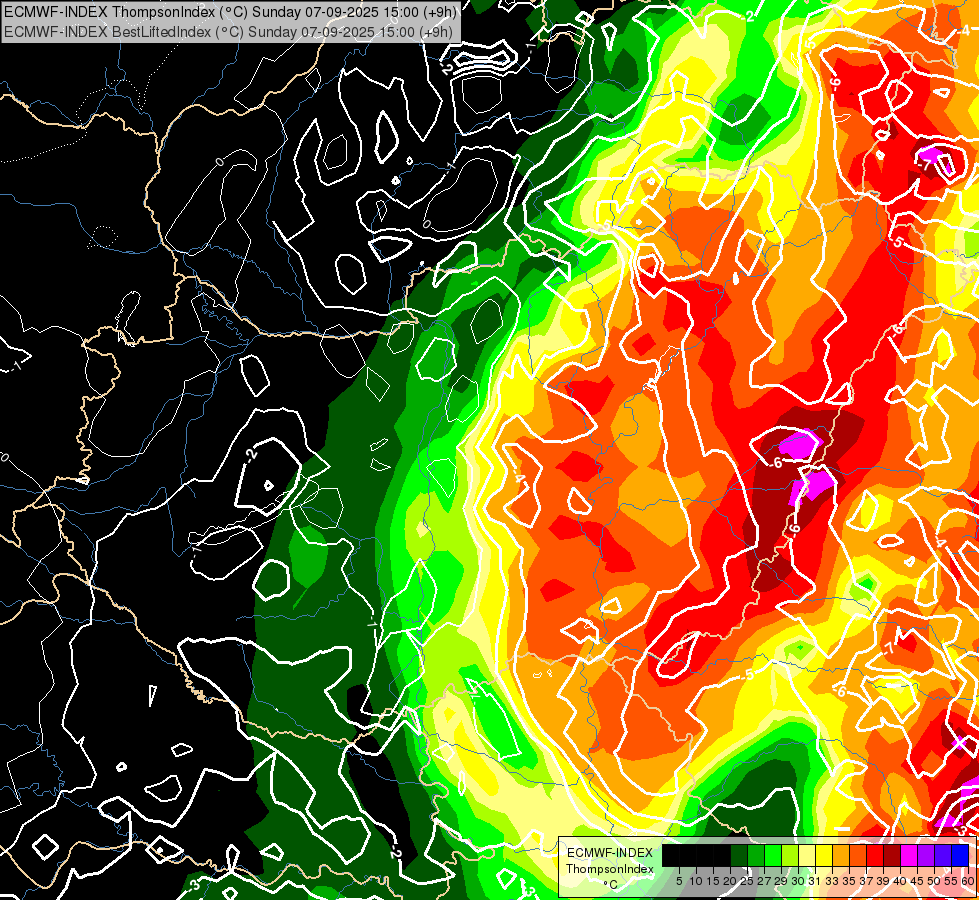
Task: Click the legend tick value 5
Action: tap(679, 881)
